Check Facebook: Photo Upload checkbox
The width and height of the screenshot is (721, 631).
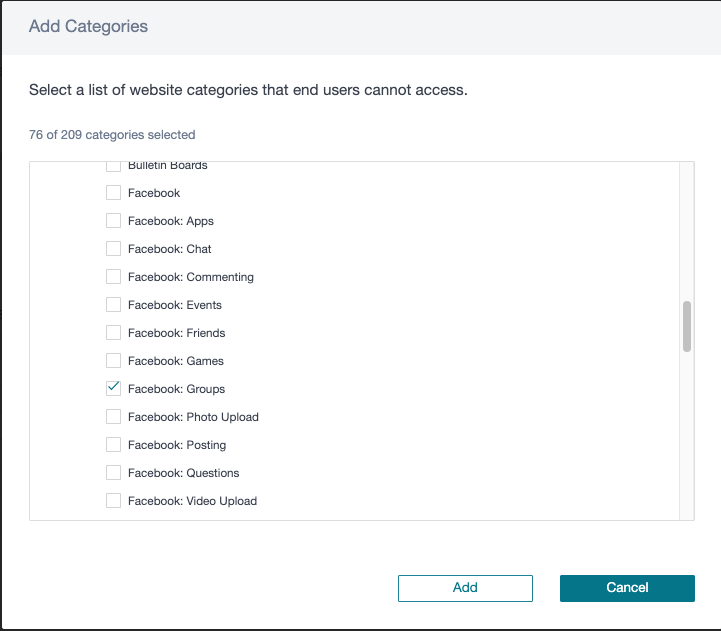pos(114,417)
